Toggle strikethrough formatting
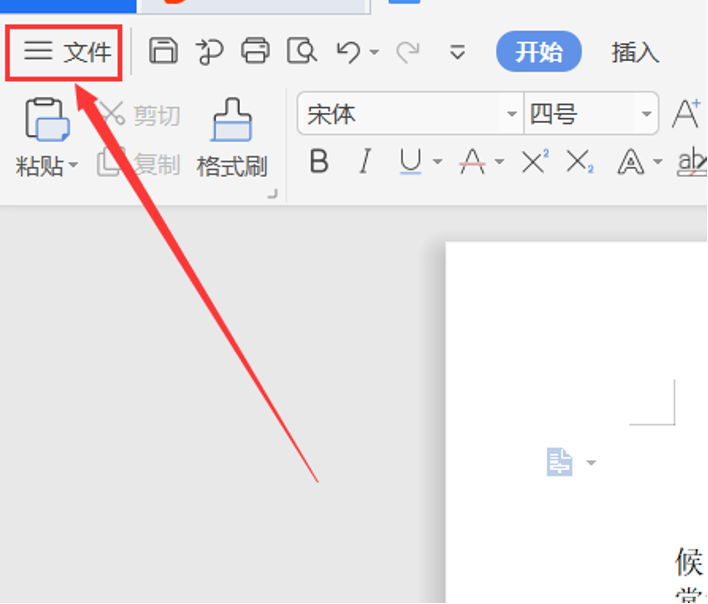Image resolution: width=708 pixels, height=604 pixels. coord(472,161)
